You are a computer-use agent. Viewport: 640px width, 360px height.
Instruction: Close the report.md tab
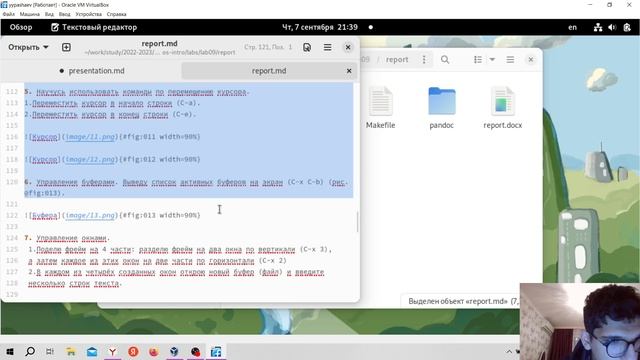[x=349, y=71]
